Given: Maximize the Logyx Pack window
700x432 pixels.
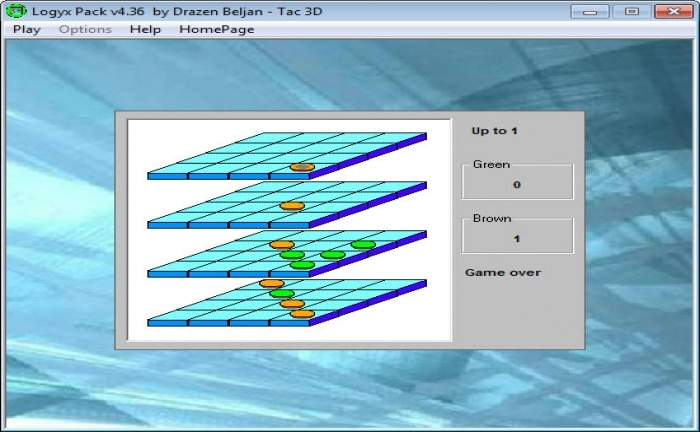Looking at the screenshot, I should click(x=631, y=11).
